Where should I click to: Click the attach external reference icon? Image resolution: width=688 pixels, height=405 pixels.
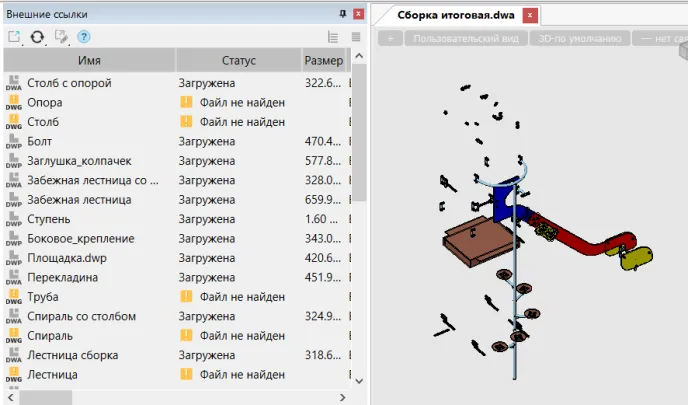[14, 37]
